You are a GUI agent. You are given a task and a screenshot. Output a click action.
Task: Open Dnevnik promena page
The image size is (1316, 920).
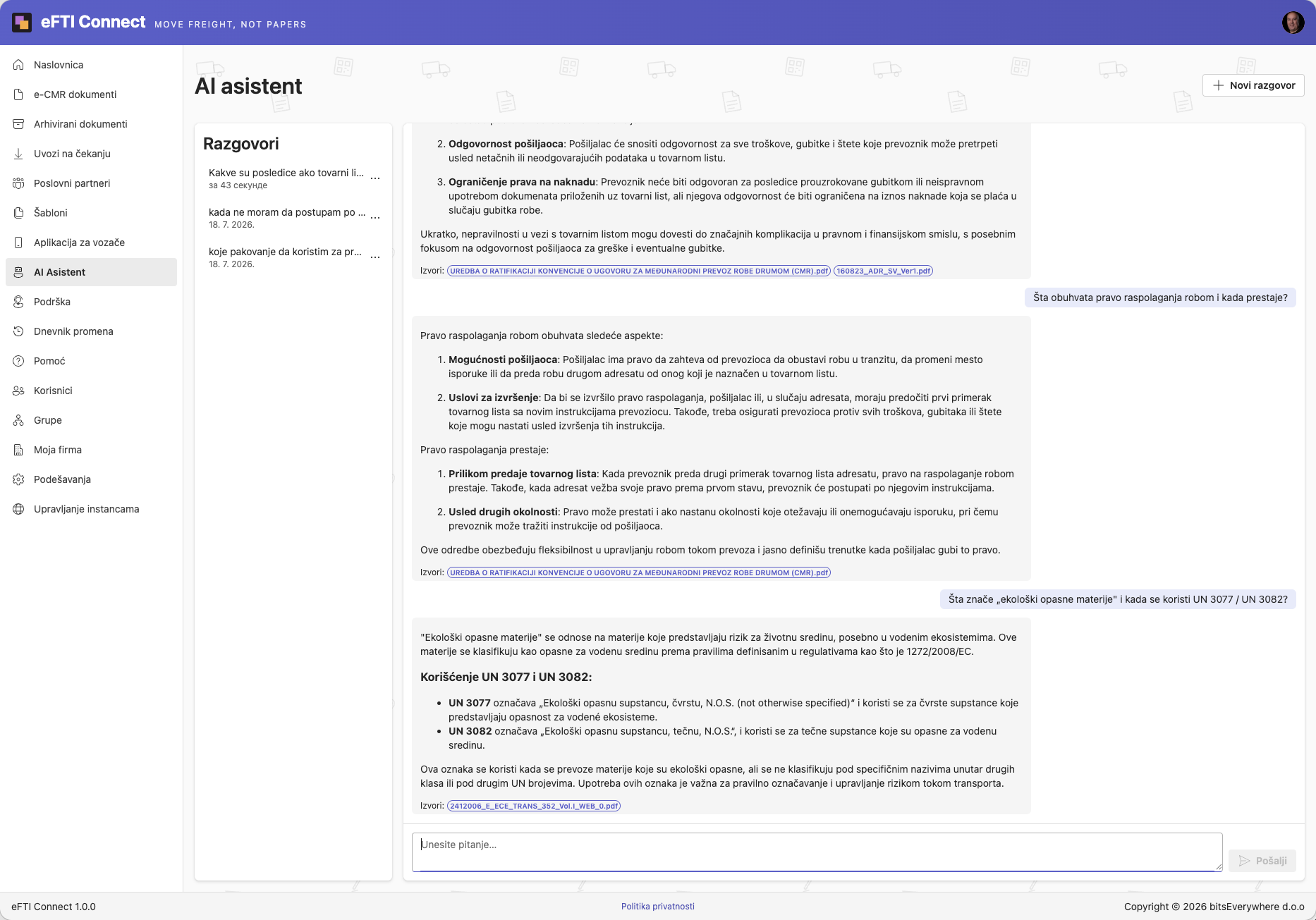pyautogui.click(x=91, y=331)
